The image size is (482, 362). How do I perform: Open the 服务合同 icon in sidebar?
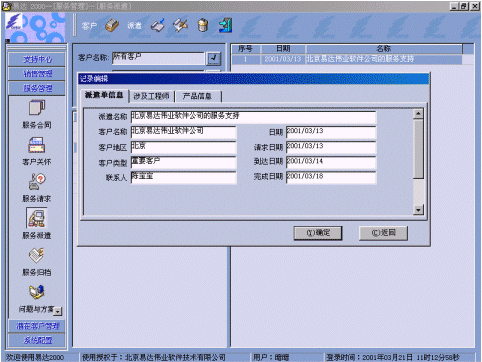(x=37, y=109)
